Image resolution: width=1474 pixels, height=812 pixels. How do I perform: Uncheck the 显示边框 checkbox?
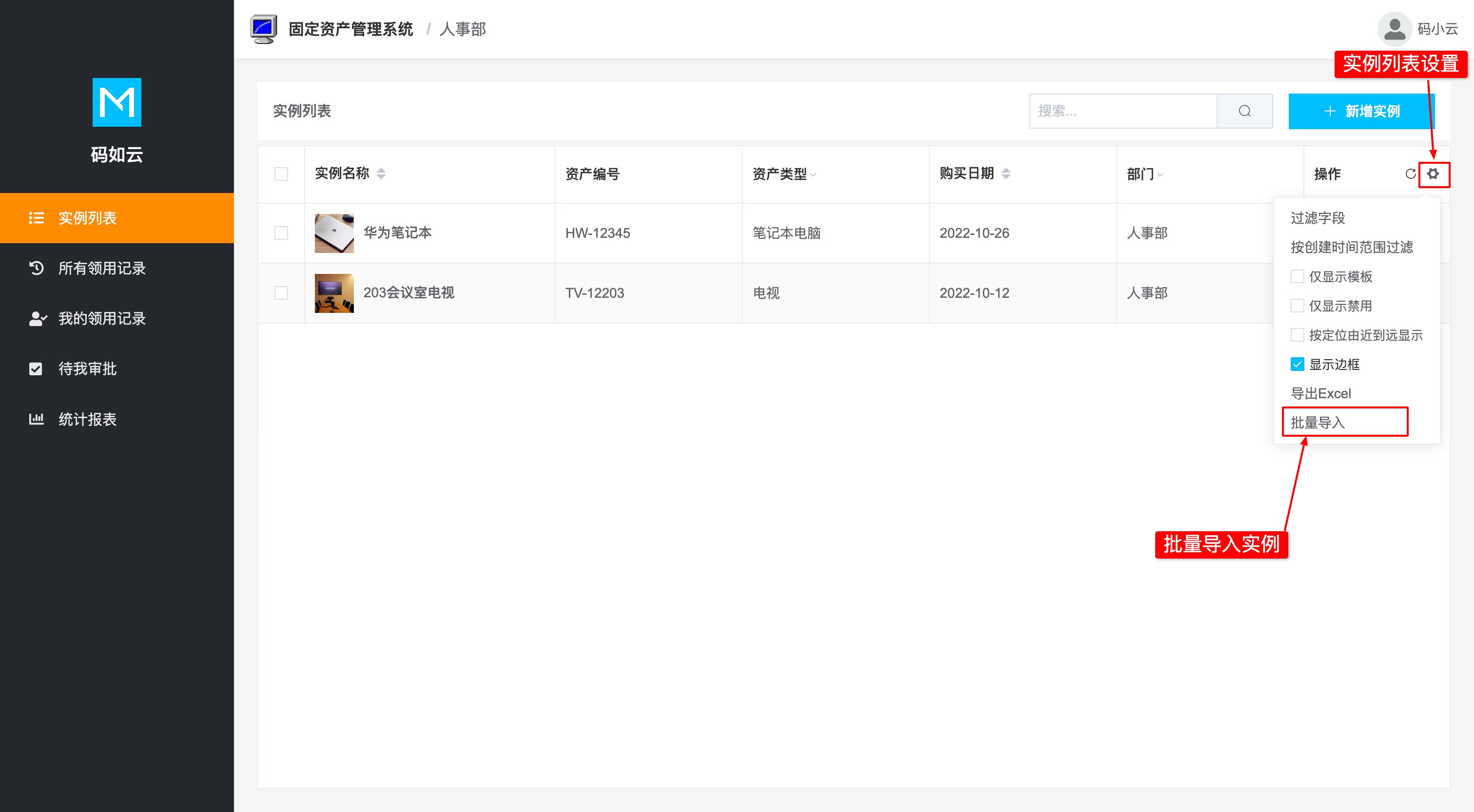1297,364
